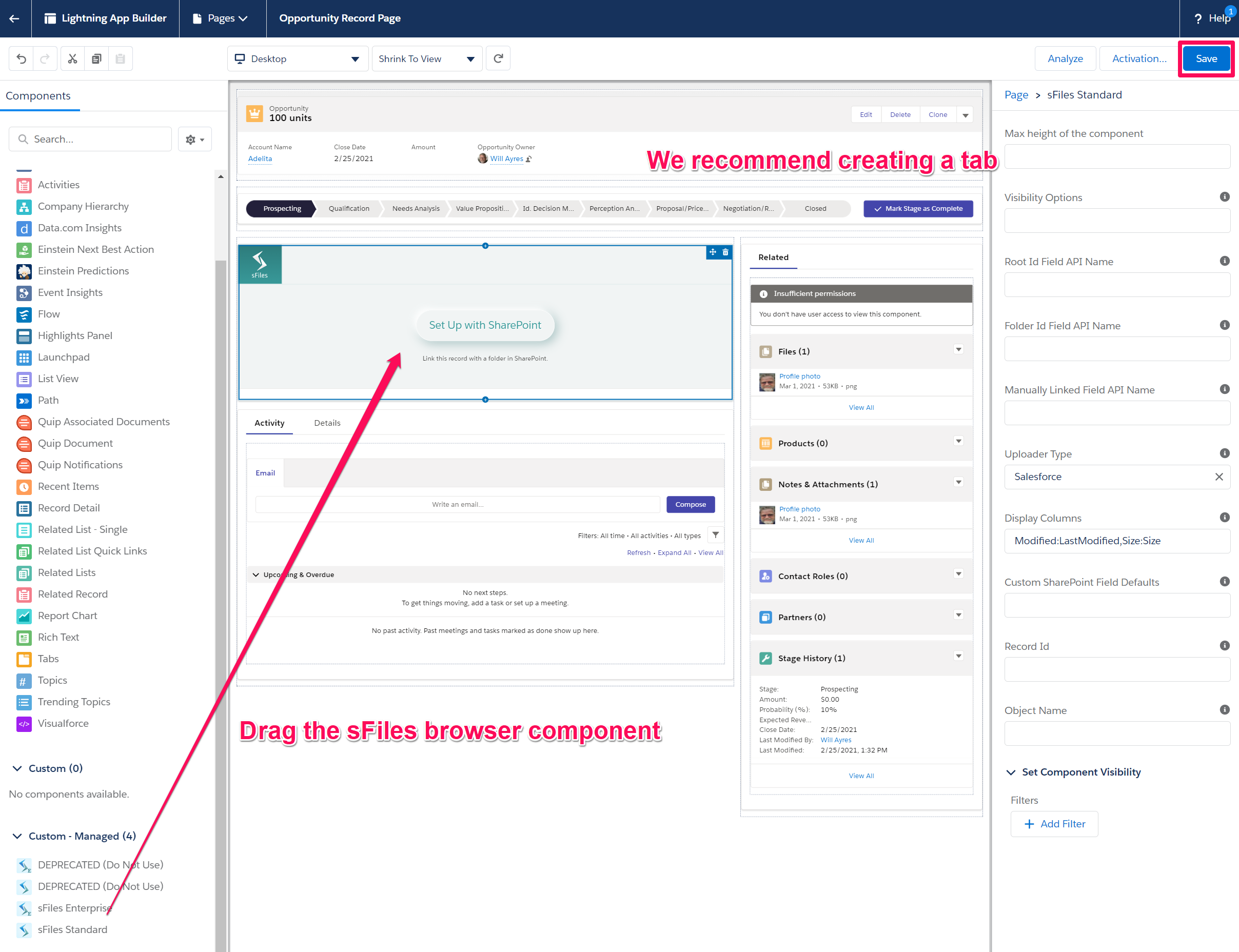Click the Cut scissors icon
This screenshot has height=952, width=1239.
tap(72, 58)
